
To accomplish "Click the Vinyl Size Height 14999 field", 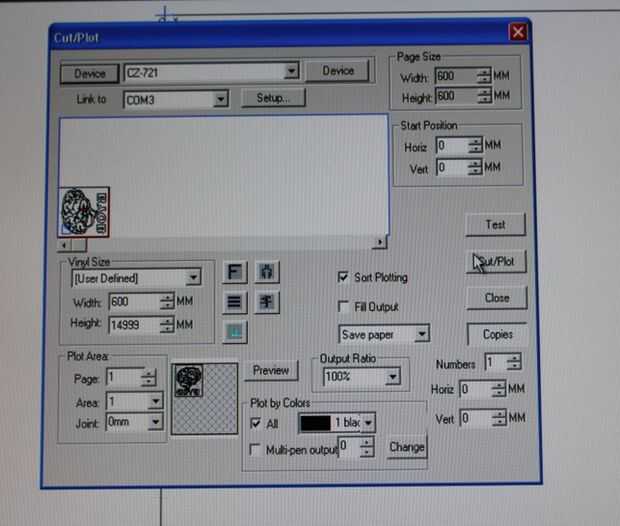I will click(x=134, y=325).
